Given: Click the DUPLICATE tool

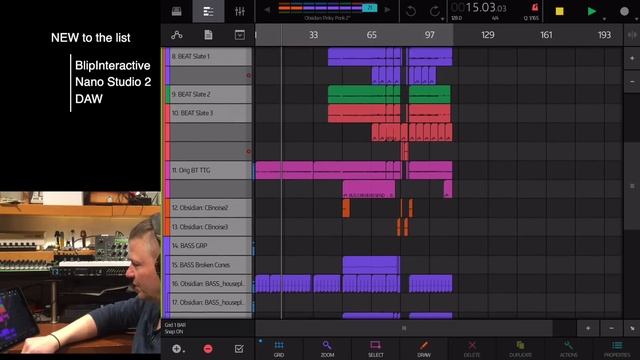Looking at the screenshot, I should (x=520, y=349).
